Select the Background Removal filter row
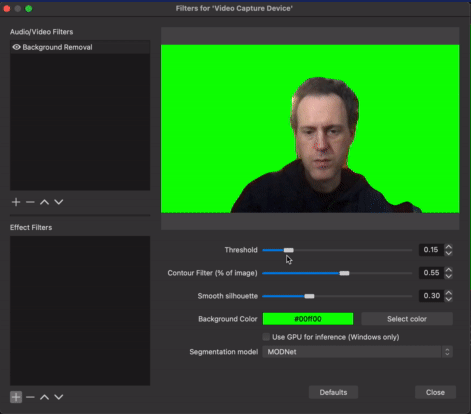 [x=80, y=47]
